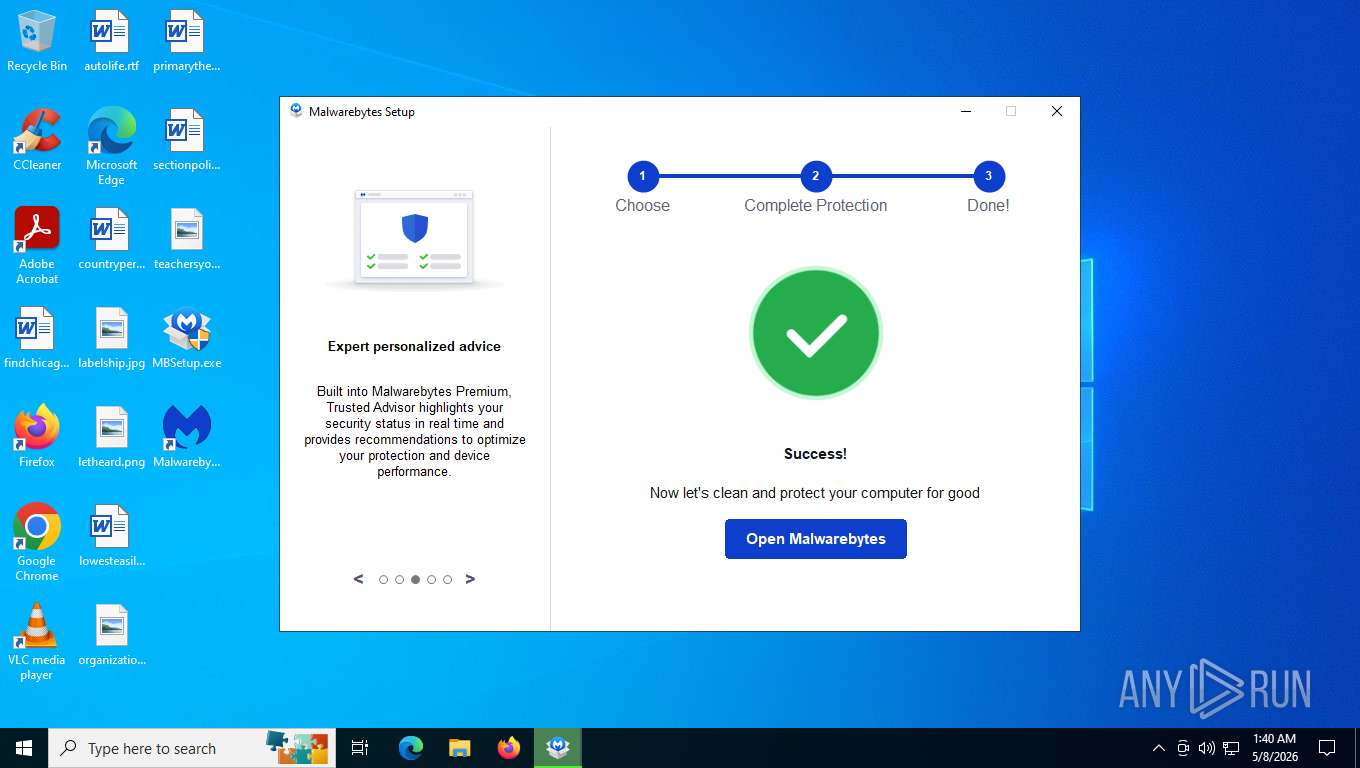Select the fifth carousel dot
1360x768 pixels.
pos(447,580)
